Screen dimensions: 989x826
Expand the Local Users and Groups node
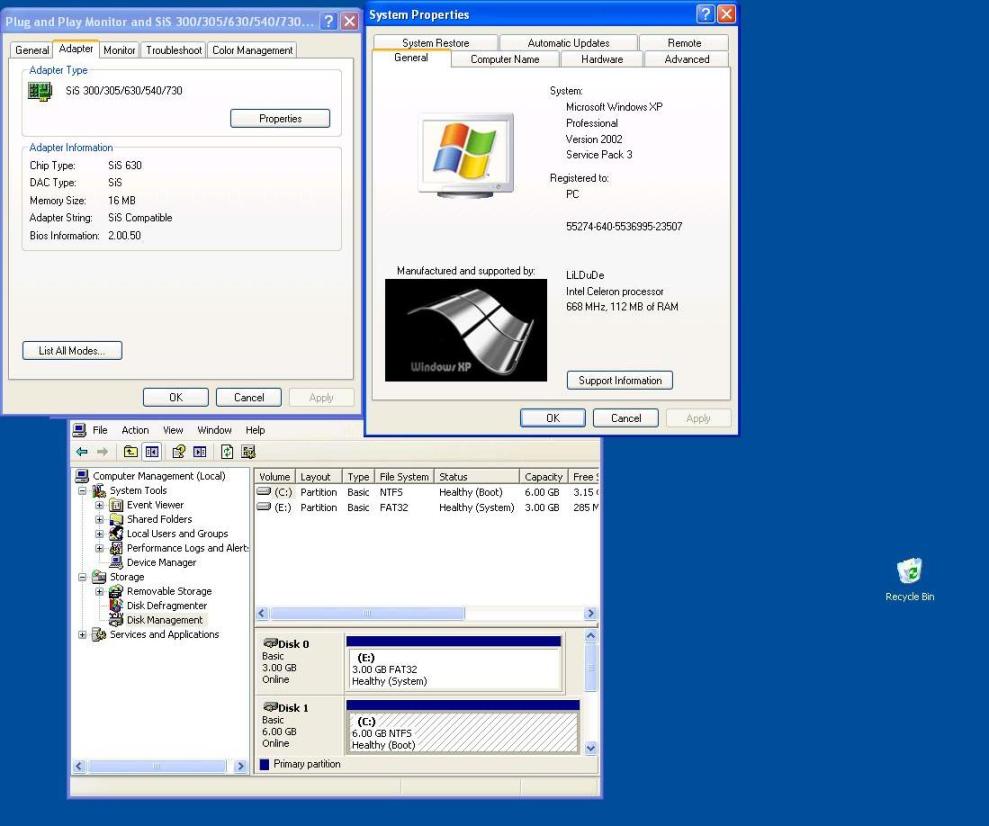click(100, 534)
